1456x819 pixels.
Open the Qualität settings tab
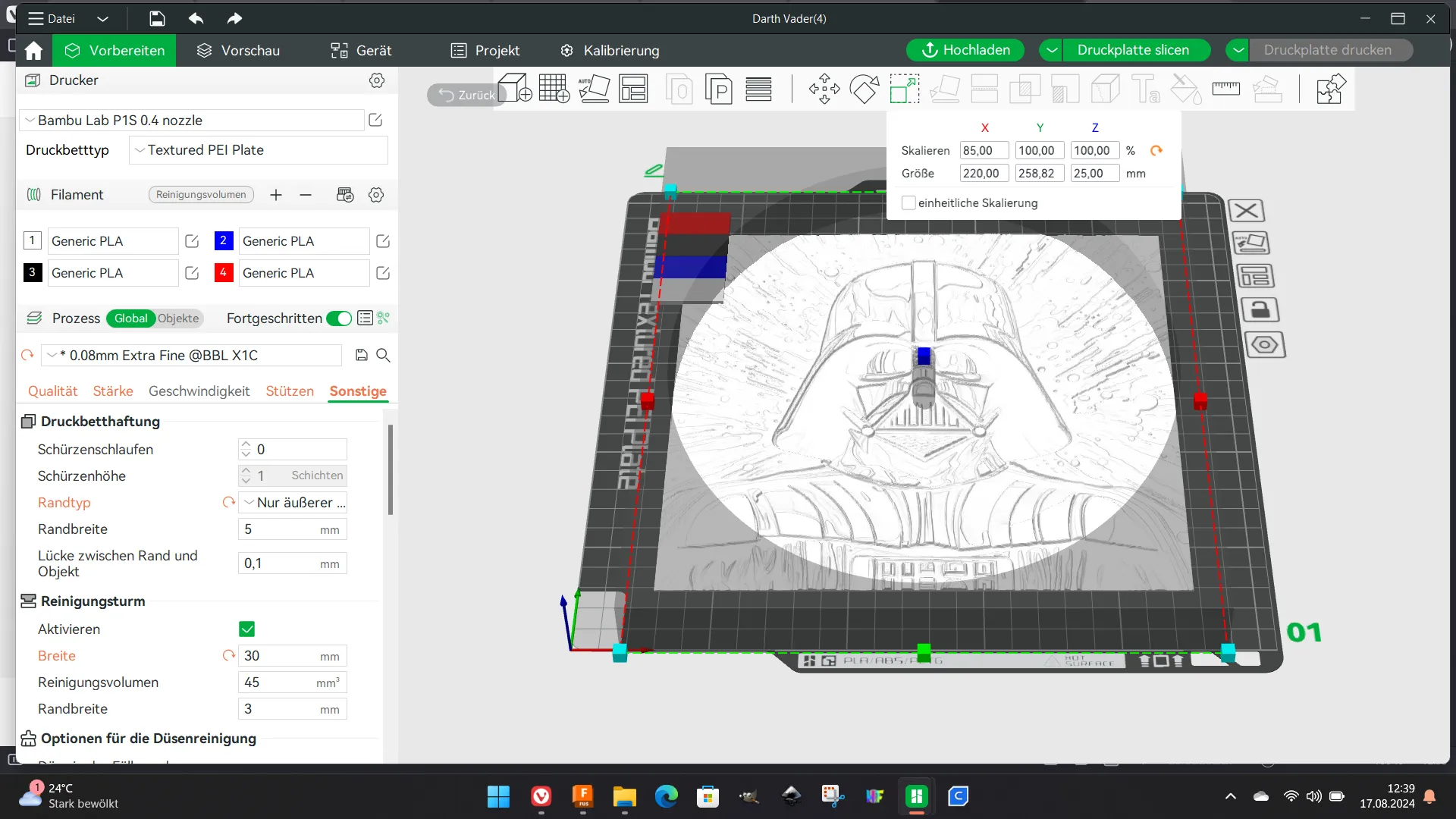pyautogui.click(x=52, y=391)
